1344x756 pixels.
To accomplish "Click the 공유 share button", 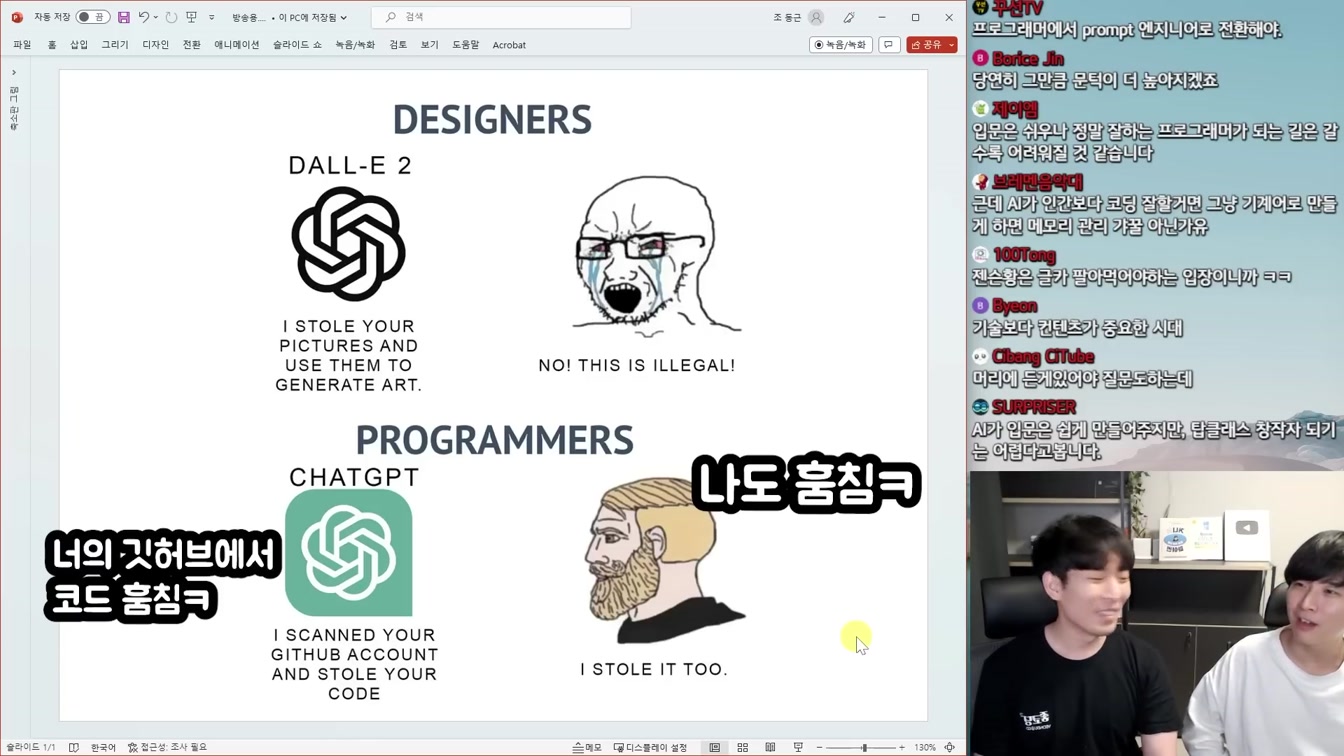I will [927, 45].
